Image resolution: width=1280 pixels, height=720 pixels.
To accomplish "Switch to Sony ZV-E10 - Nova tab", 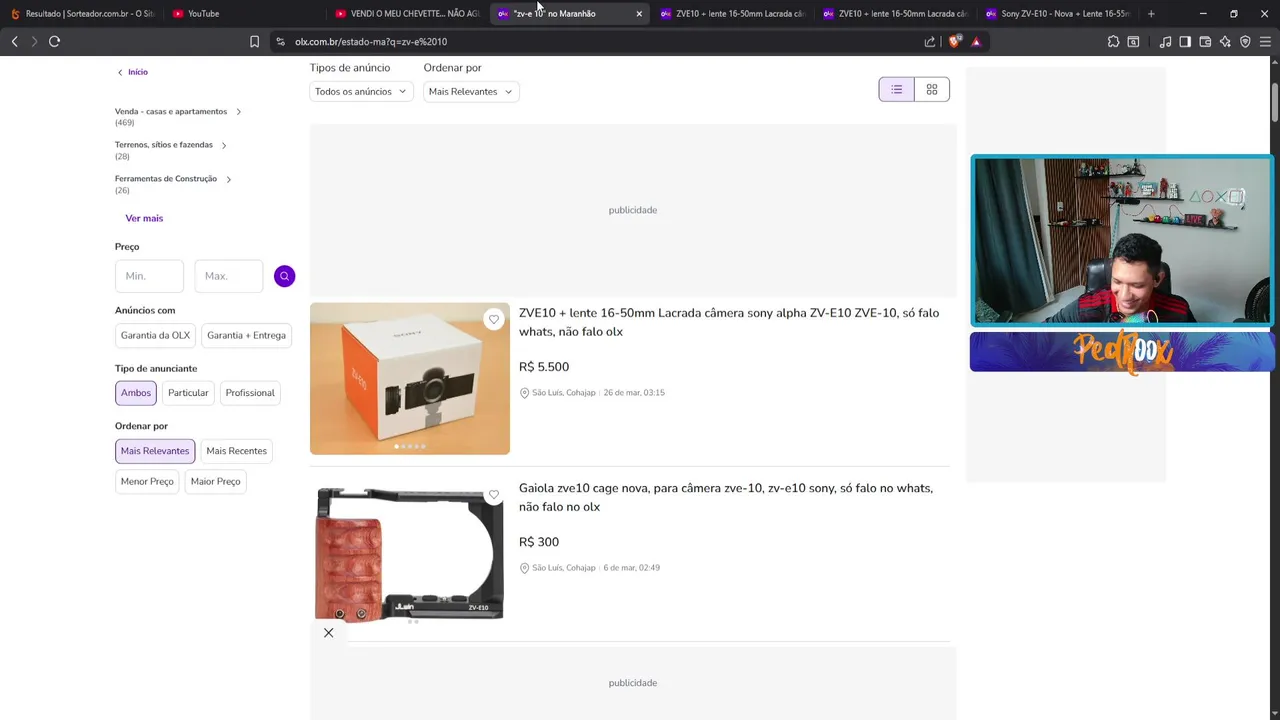I will [x=1056, y=14].
